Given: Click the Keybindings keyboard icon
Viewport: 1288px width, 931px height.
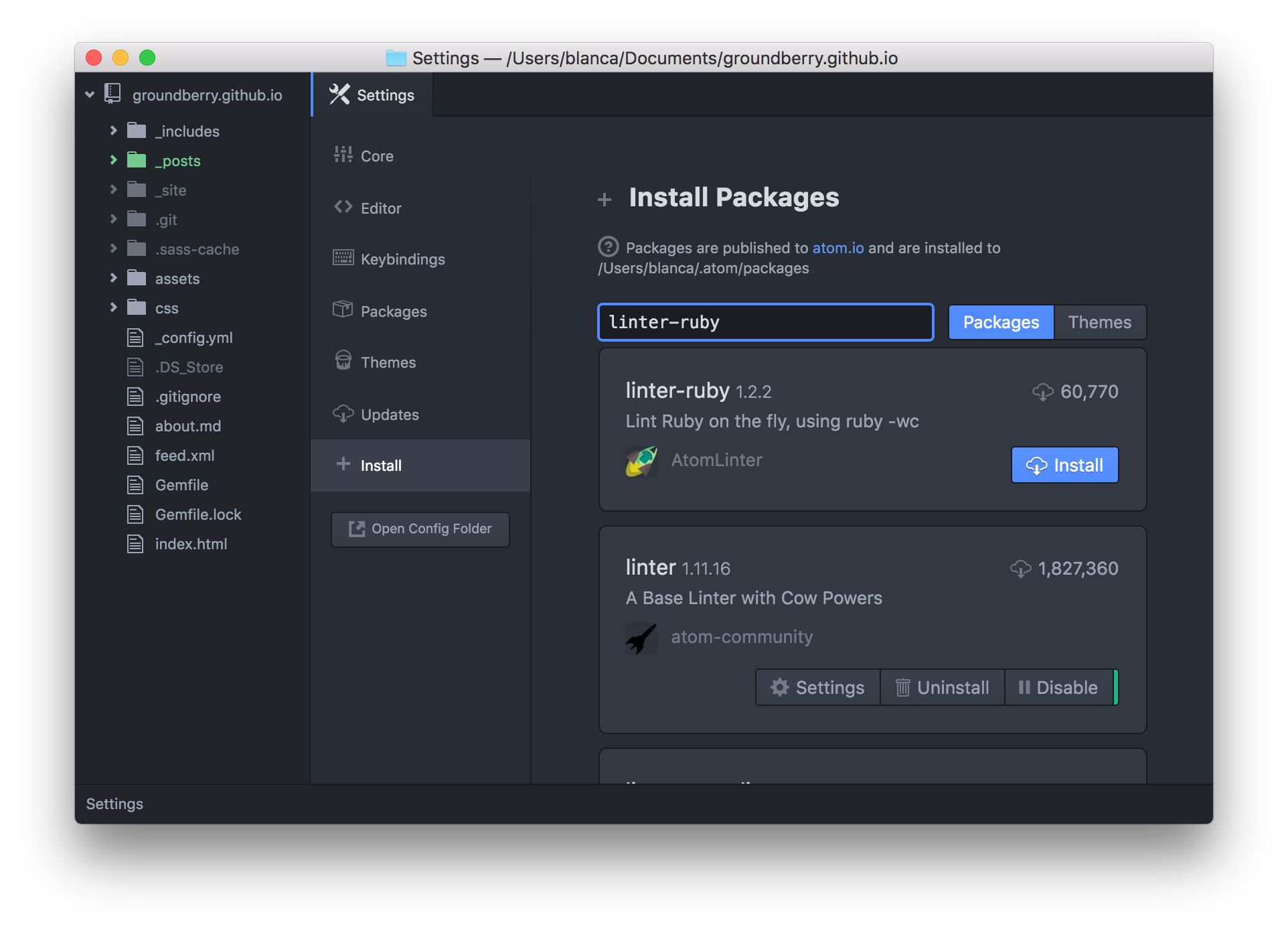Looking at the screenshot, I should (343, 258).
